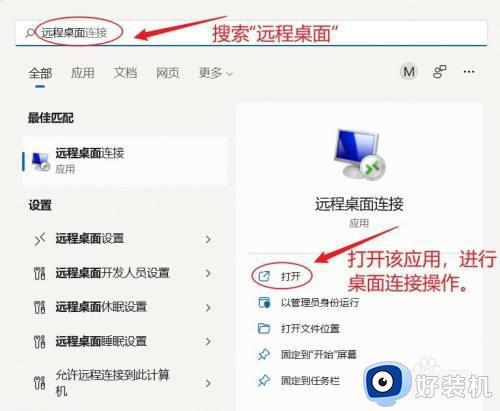Click the 远程桌面连接 title in preview pane
The image size is (500, 411).
pyautogui.click(x=359, y=204)
